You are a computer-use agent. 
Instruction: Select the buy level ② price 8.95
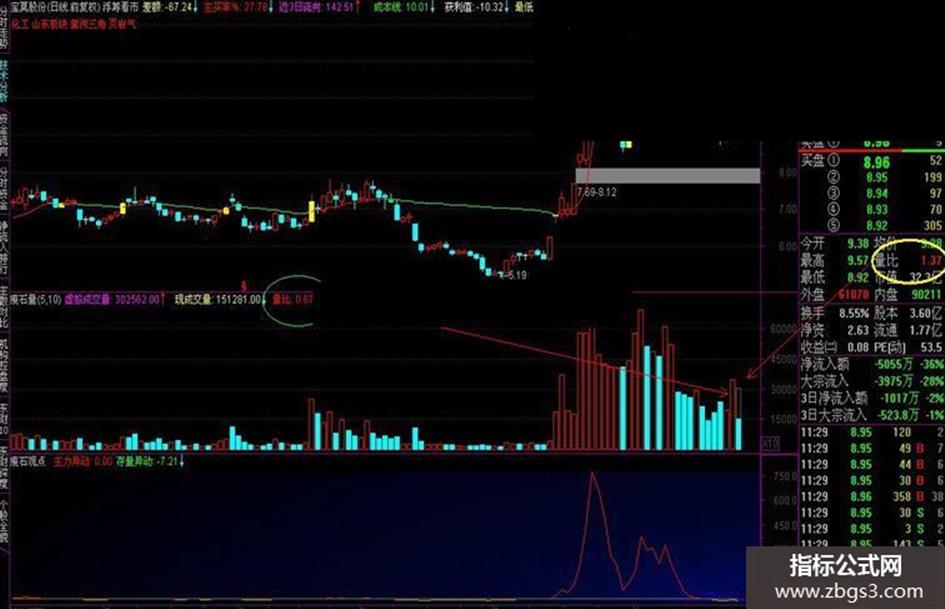pos(877,177)
